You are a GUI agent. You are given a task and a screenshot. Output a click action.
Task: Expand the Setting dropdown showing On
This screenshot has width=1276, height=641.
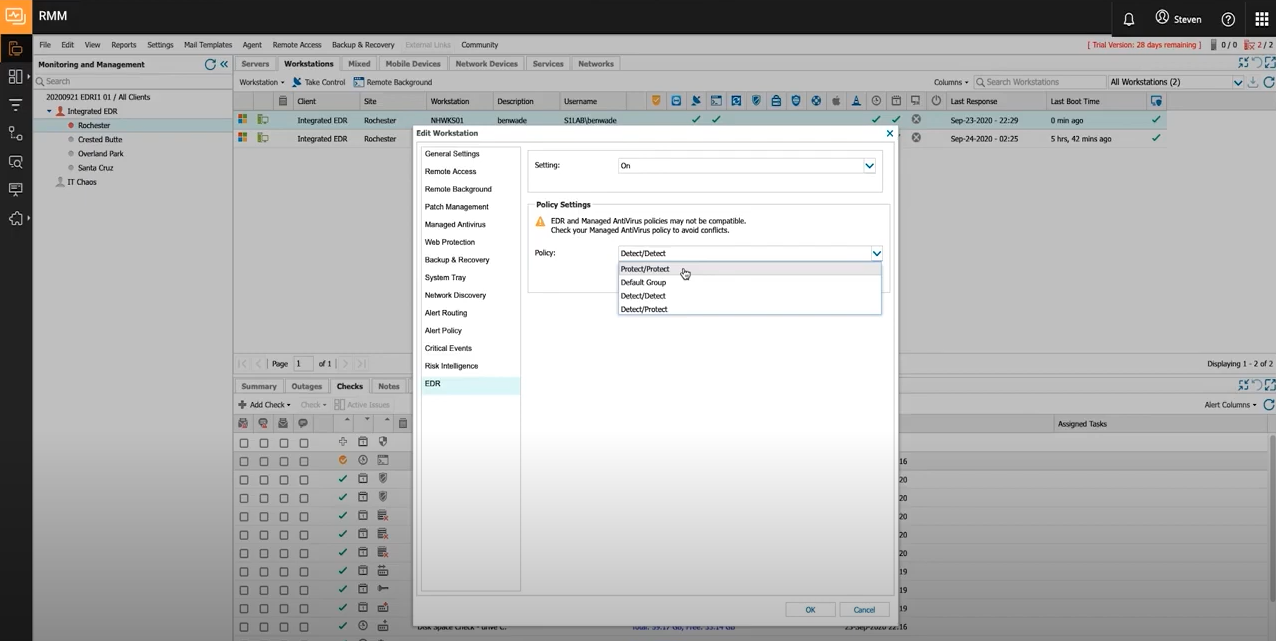[x=869, y=166]
